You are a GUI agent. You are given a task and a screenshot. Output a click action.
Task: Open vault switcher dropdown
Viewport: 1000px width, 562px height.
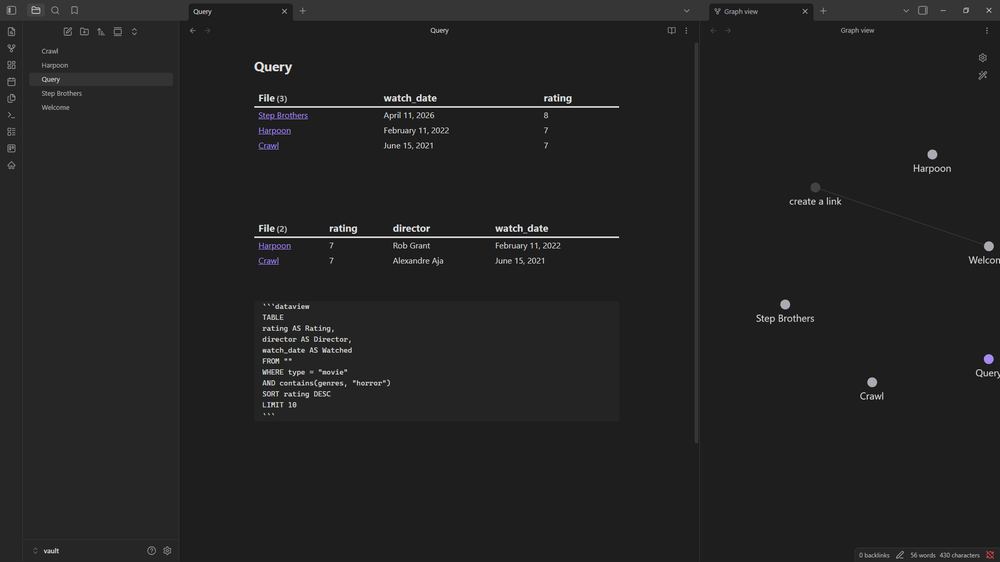(x=46, y=551)
